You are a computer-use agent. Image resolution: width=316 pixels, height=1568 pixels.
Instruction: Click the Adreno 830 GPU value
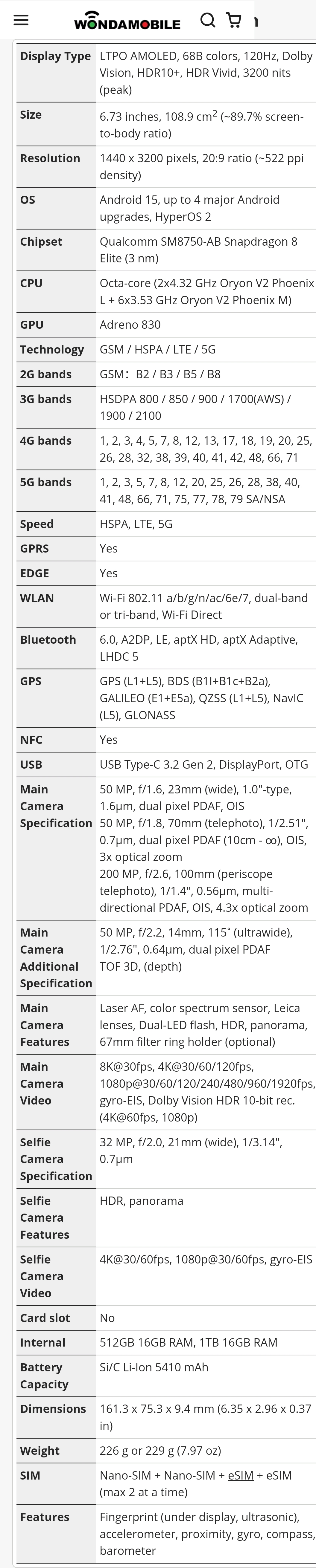click(x=130, y=325)
